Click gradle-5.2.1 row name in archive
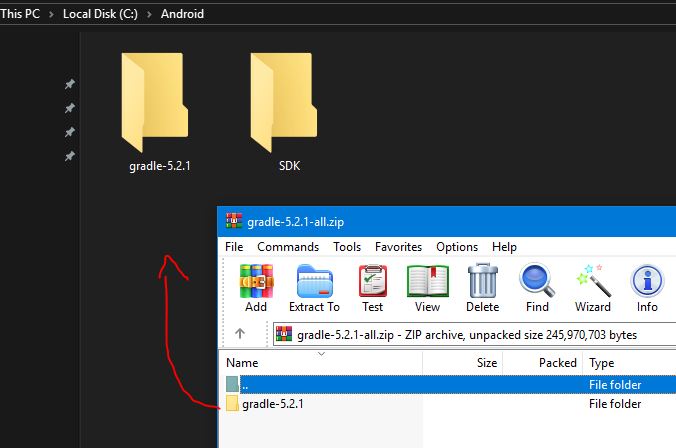The image size is (676, 448). (273, 404)
